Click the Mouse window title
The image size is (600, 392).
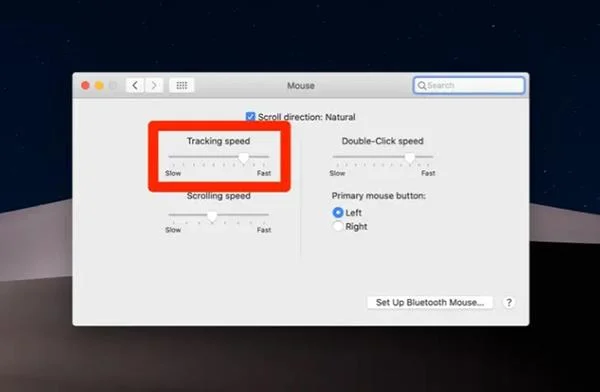[x=301, y=85]
